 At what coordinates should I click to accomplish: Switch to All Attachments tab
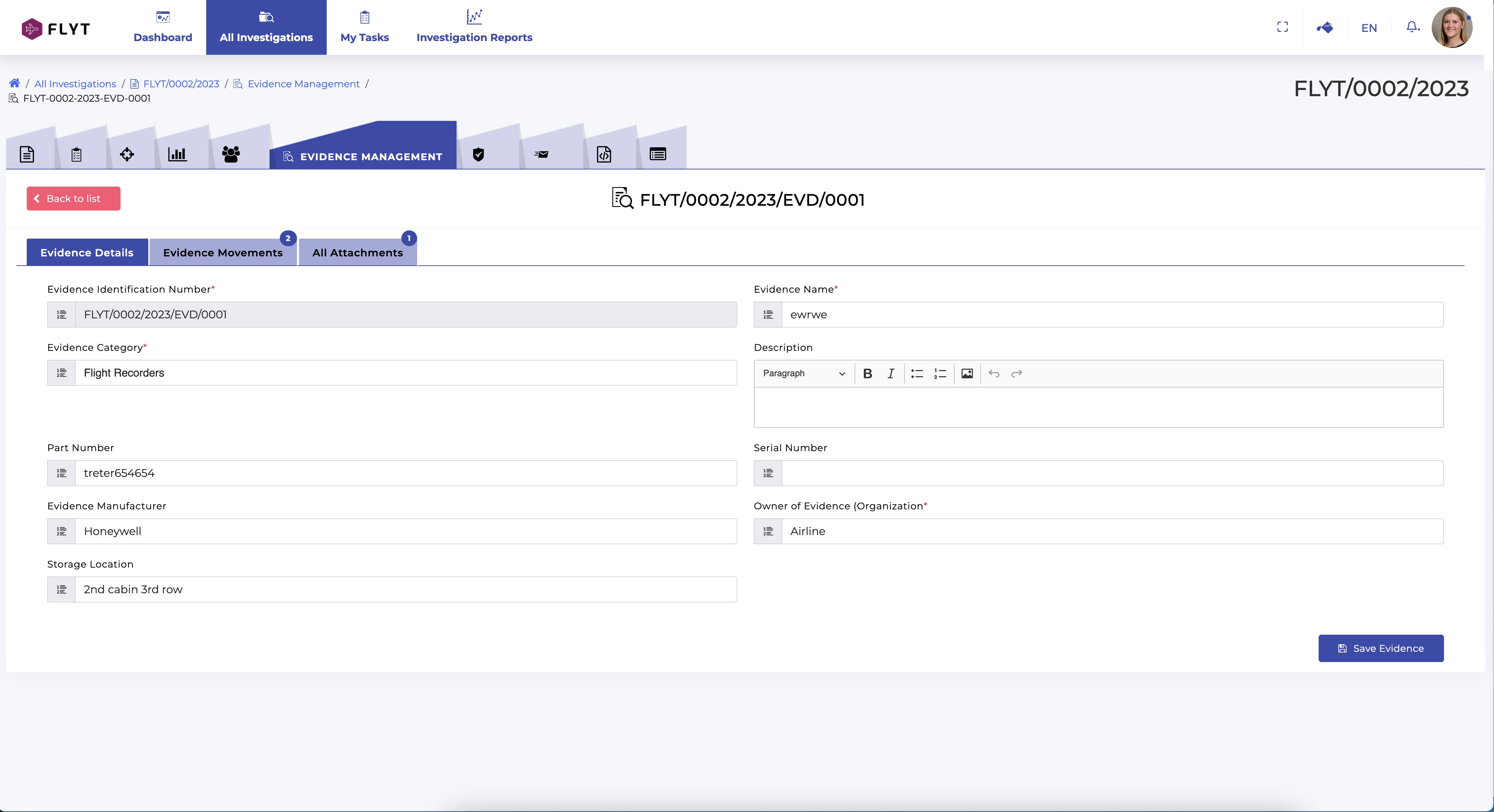(357, 253)
